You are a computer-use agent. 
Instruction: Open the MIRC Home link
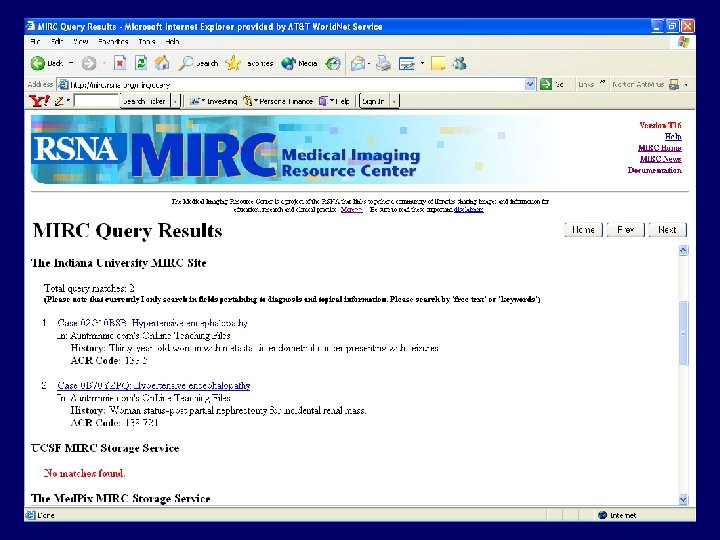point(659,148)
